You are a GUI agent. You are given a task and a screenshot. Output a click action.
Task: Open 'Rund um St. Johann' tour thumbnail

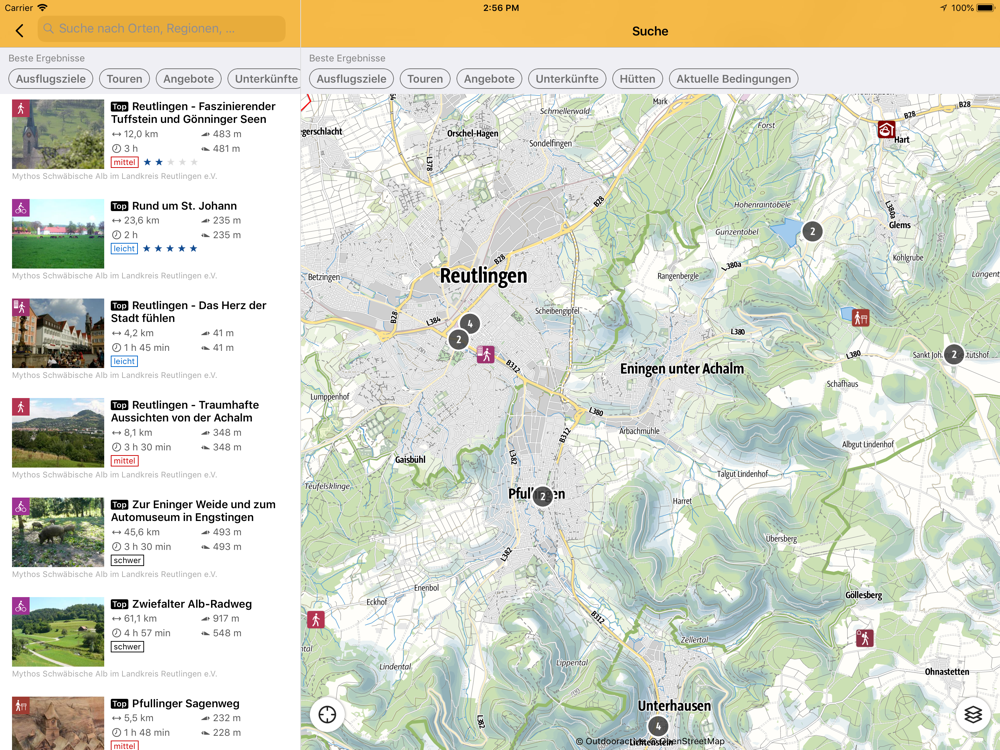(x=58, y=233)
